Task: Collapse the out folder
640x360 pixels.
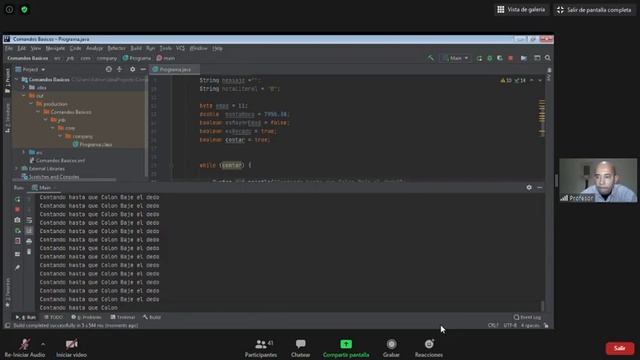Action: point(24,96)
